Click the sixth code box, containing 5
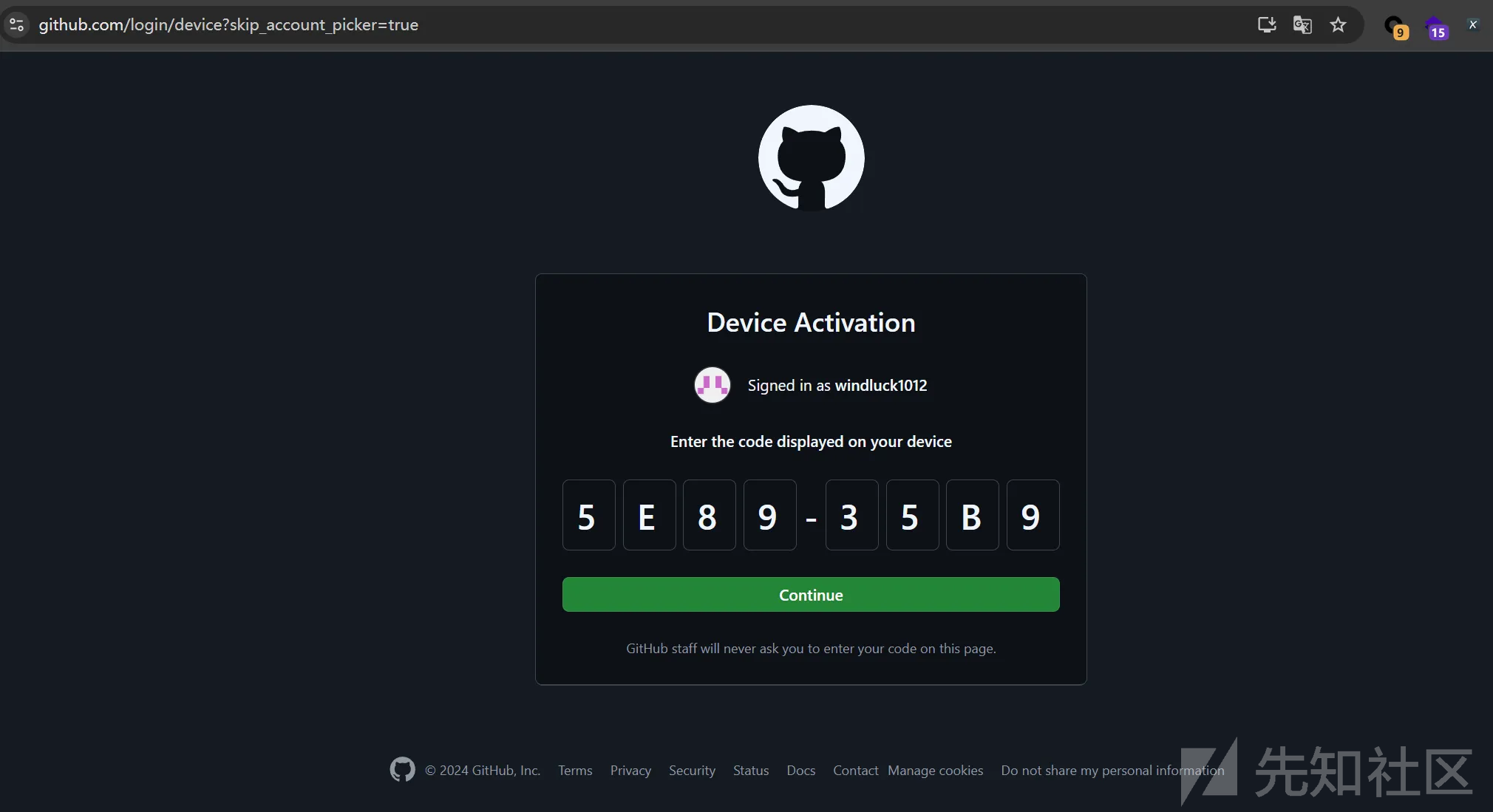This screenshot has height=812, width=1493. pyautogui.click(x=912, y=515)
